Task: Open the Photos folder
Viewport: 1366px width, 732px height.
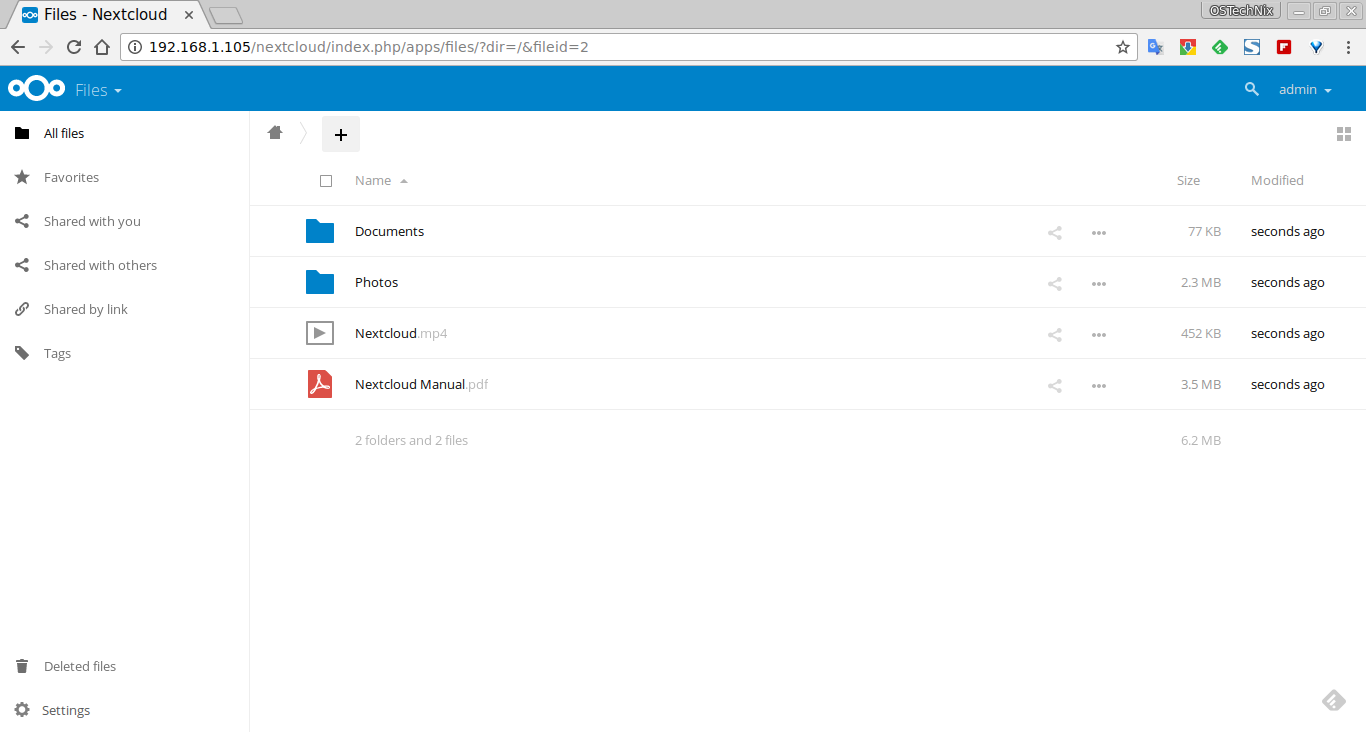Action: 376,282
